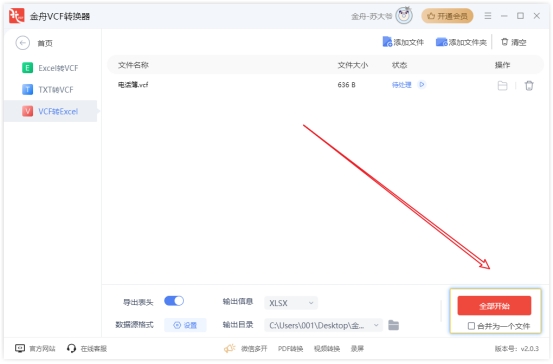This screenshot has width=553, height=364.
Task: Open the 输出目录 path dropdown
Action: (323, 325)
